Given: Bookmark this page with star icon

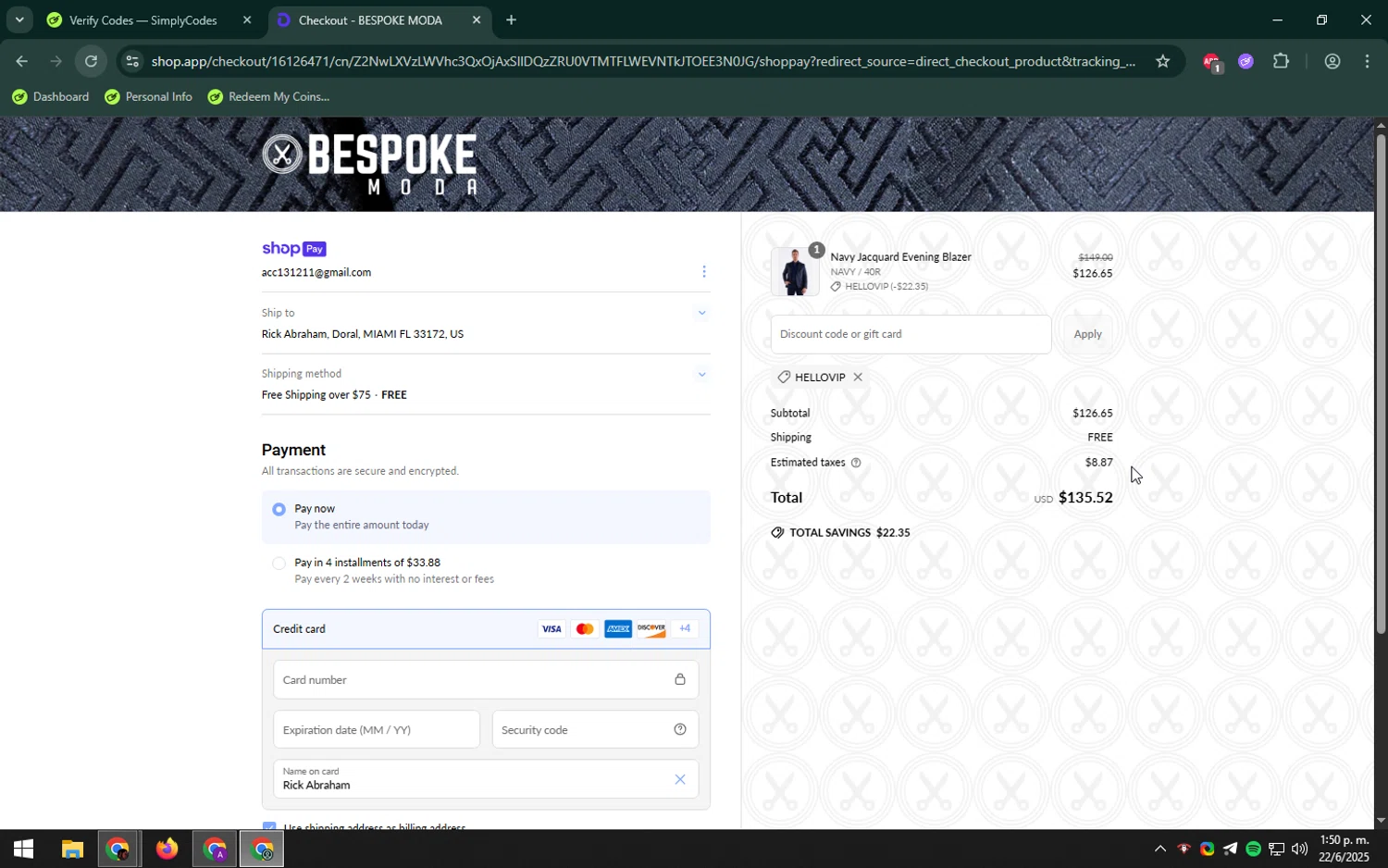Looking at the screenshot, I should pyautogui.click(x=1163, y=62).
